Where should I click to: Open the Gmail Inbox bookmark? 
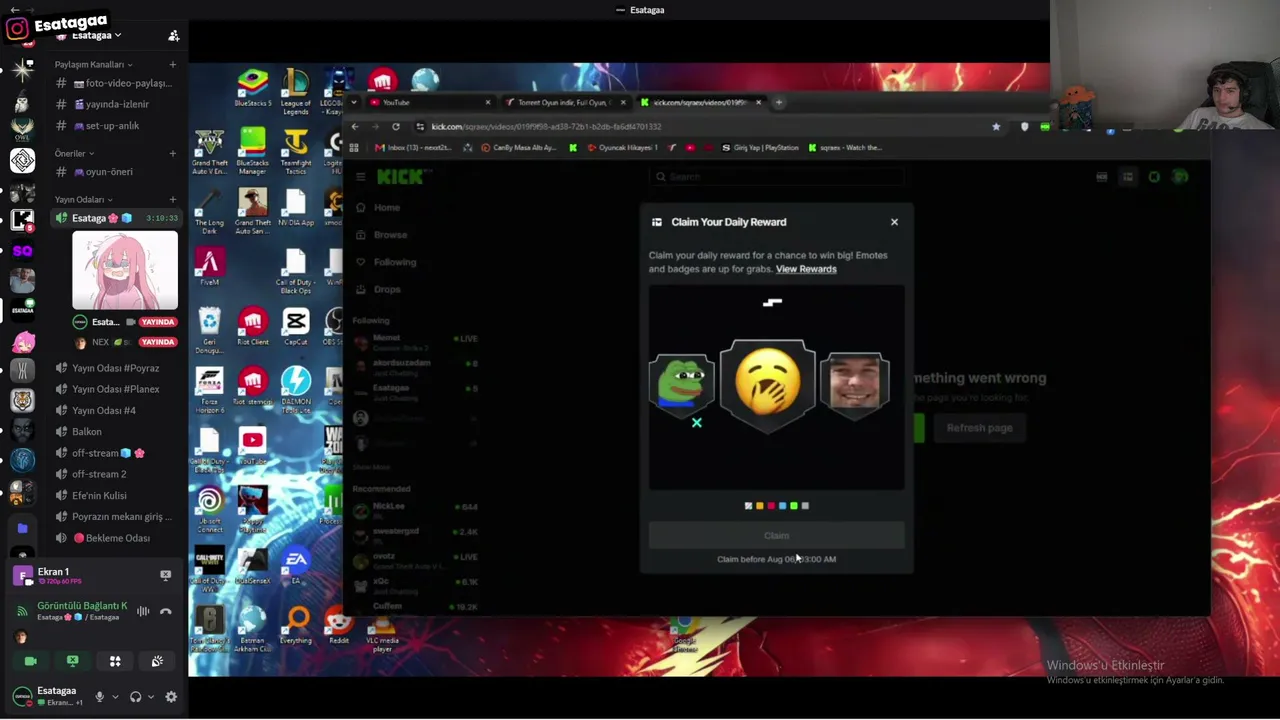click(412, 148)
